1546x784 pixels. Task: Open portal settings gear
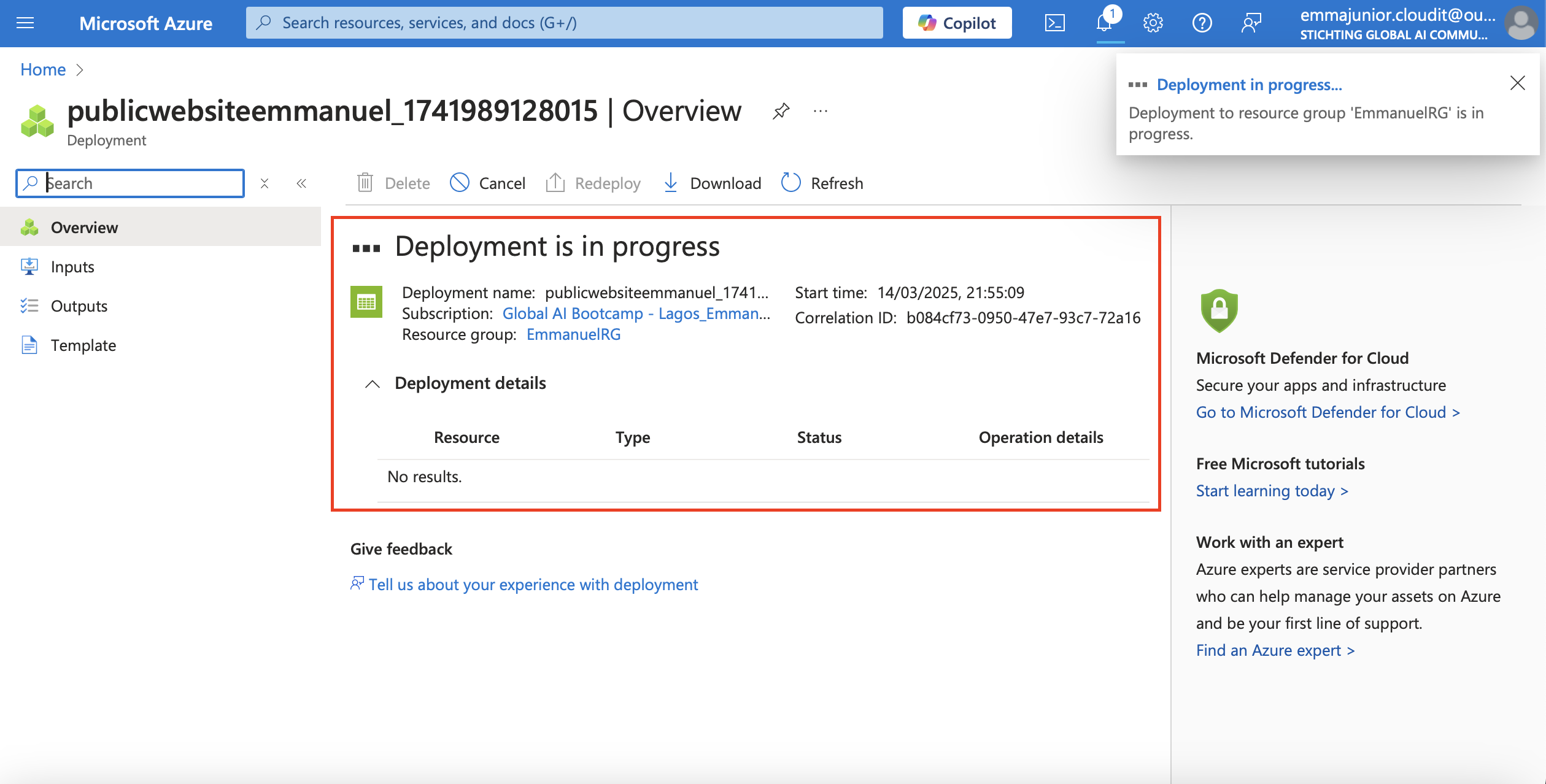tap(1153, 23)
